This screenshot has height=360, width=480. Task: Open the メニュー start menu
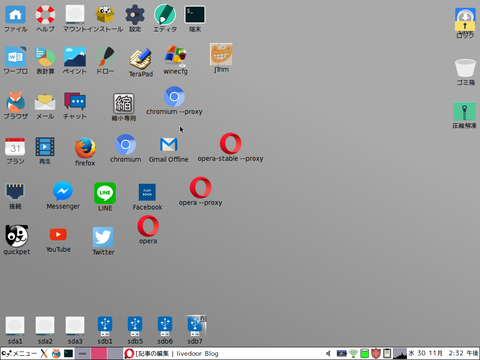[19, 353]
